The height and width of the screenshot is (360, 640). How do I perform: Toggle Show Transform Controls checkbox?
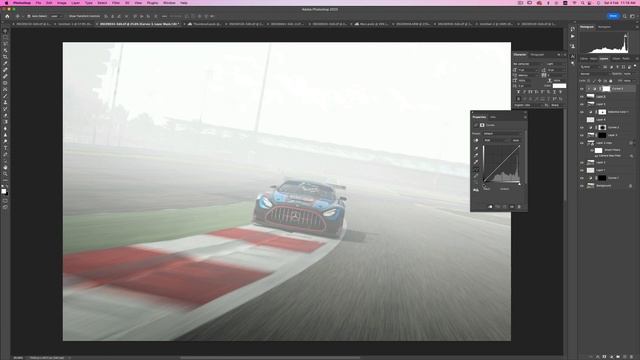tap(67, 16)
